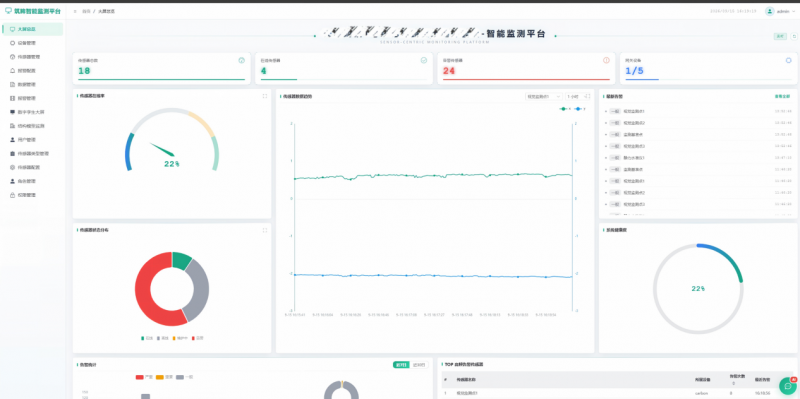
Task: Click the carbon device cell in the TOP table
Action: pyautogui.click(x=702, y=393)
